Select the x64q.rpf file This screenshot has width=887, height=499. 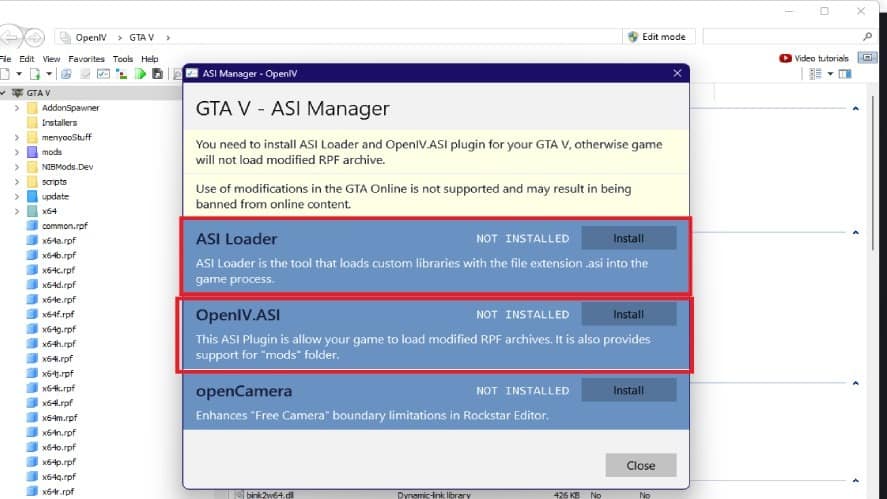tap(59, 477)
